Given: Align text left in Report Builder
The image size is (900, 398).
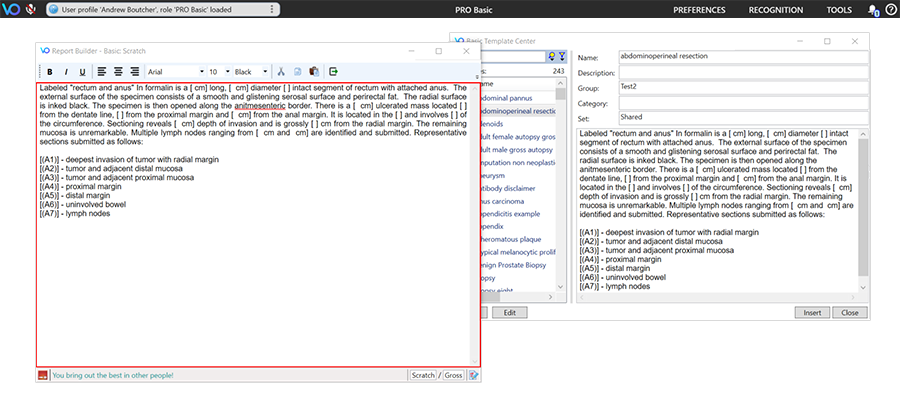Looking at the screenshot, I should point(102,72).
